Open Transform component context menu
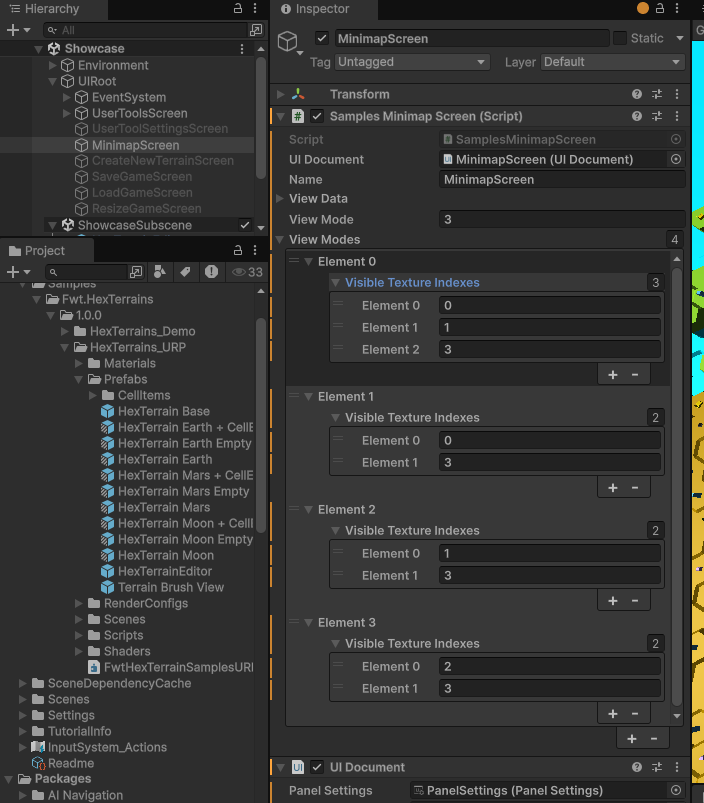The height and width of the screenshot is (803, 704). click(677, 94)
